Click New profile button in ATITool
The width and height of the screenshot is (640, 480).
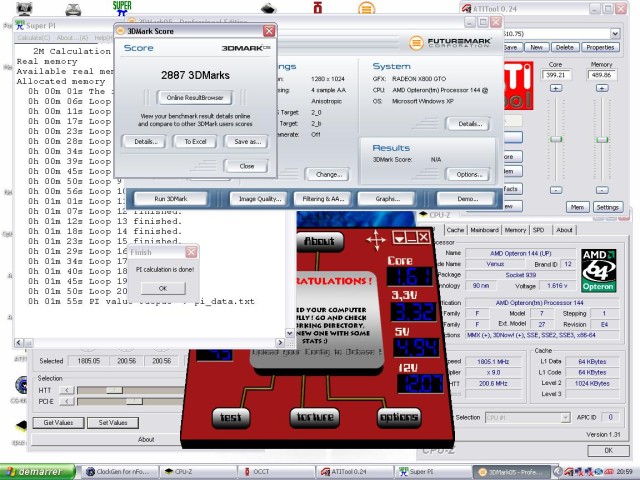click(x=536, y=47)
